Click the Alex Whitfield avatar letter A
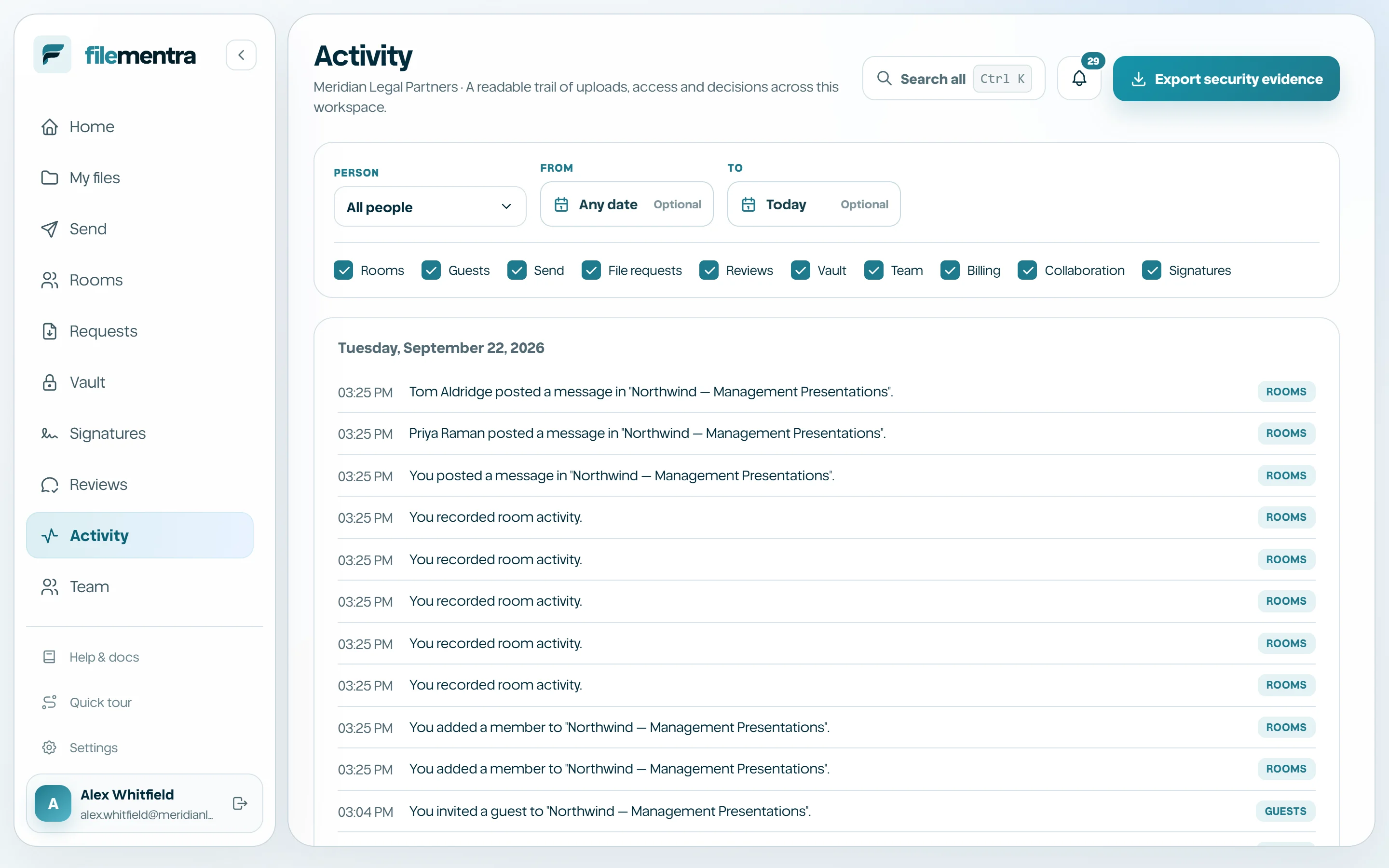The height and width of the screenshot is (868, 1389). click(53, 803)
